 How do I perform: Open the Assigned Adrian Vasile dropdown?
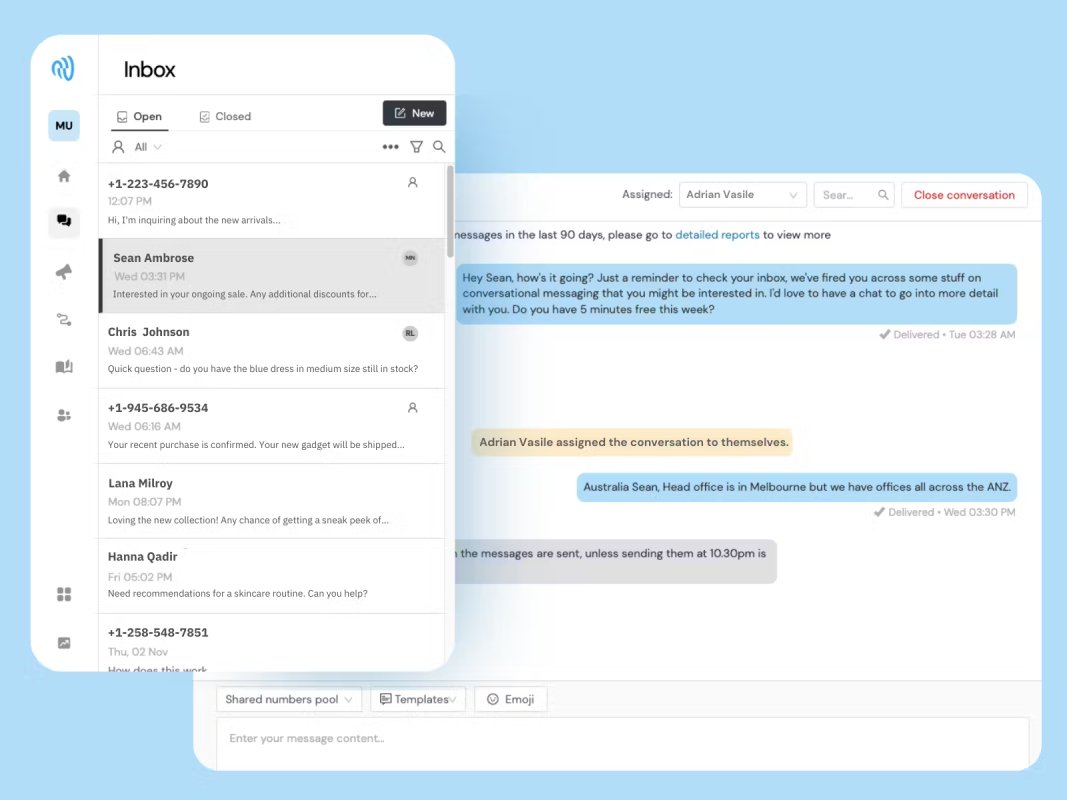coord(742,195)
